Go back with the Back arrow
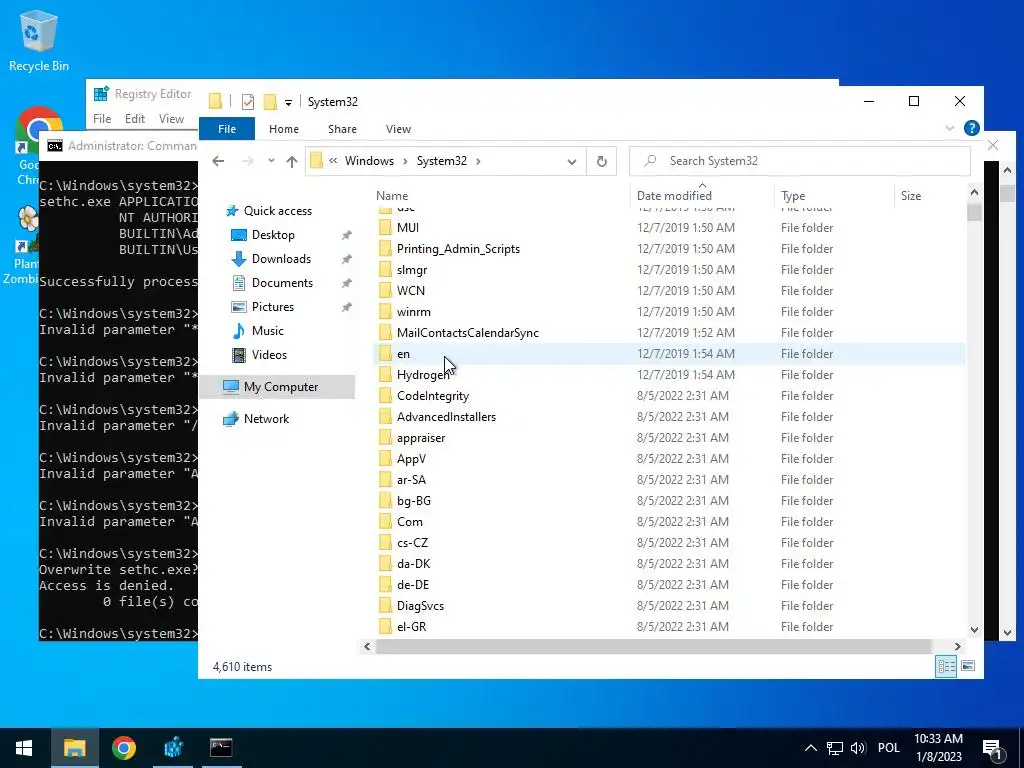 (x=218, y=161)
